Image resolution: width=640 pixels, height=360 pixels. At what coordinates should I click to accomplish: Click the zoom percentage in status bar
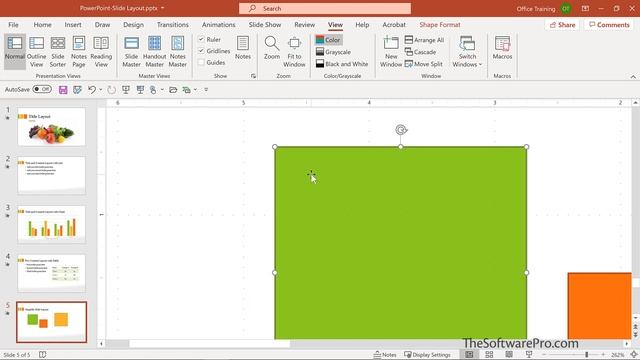618,355
